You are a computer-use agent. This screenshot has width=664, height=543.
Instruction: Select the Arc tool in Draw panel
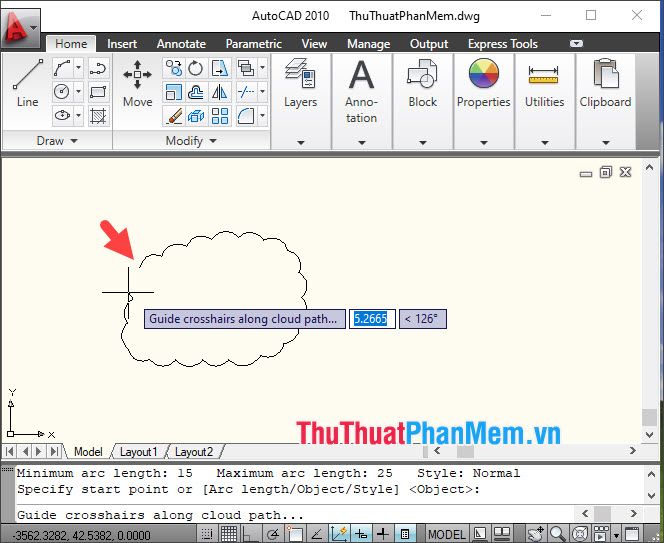[x=62, y=68]
